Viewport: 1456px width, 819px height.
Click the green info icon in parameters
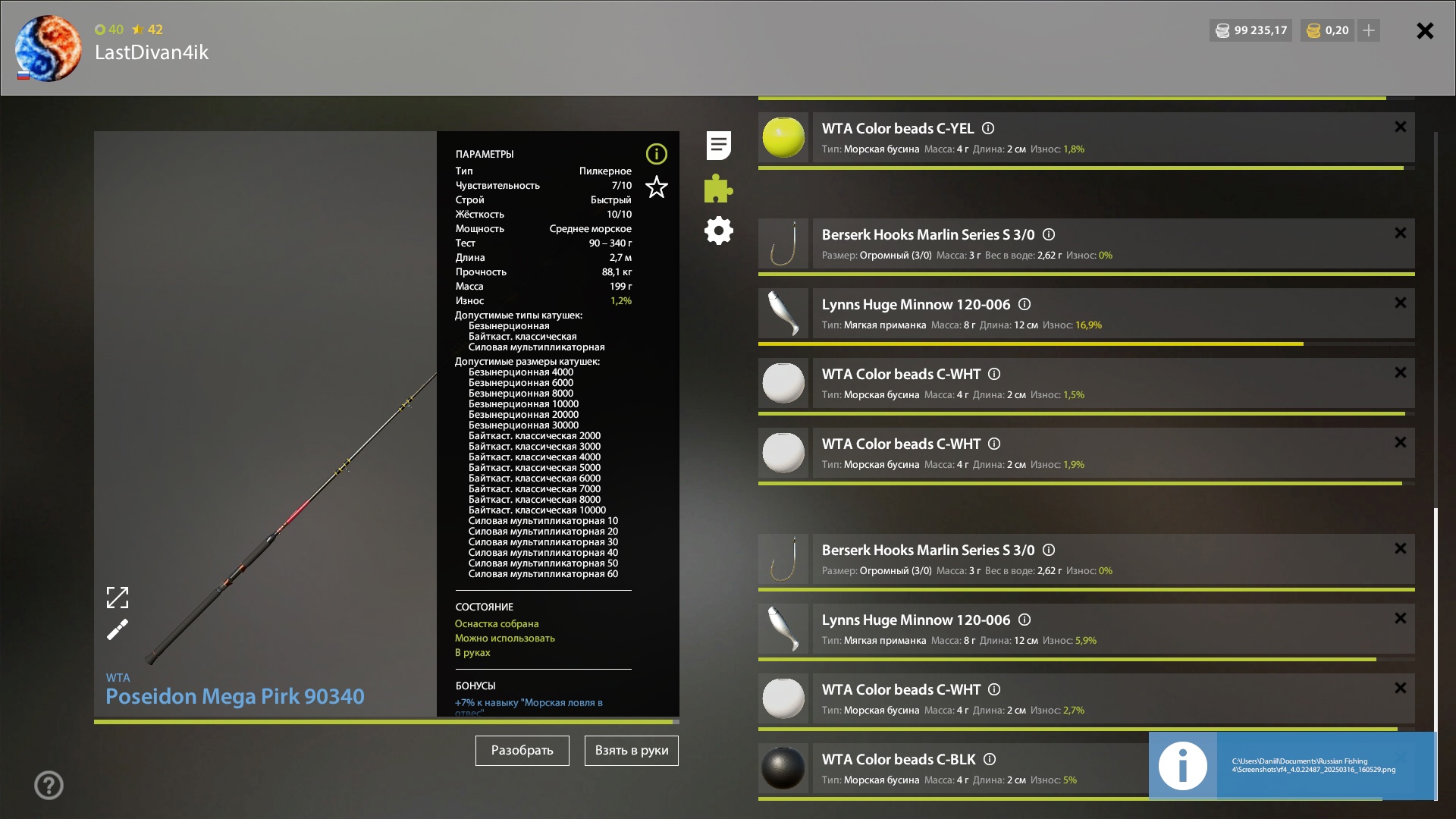(656, 154)
